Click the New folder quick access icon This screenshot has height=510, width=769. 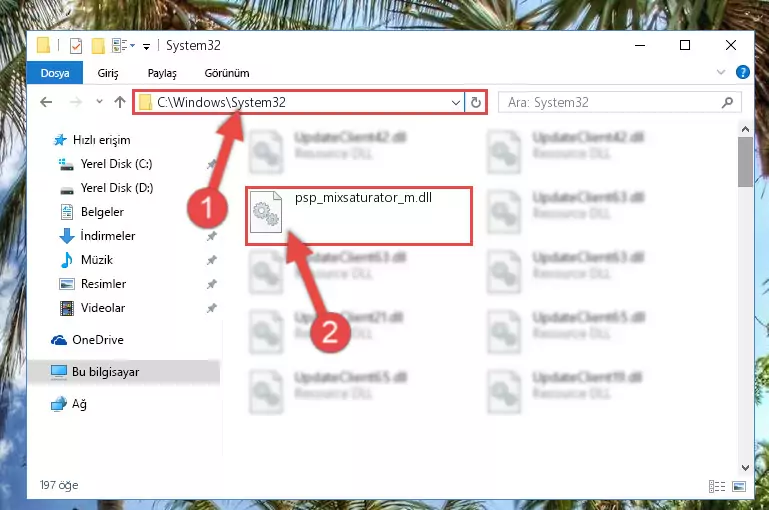[x=98, y=46]
